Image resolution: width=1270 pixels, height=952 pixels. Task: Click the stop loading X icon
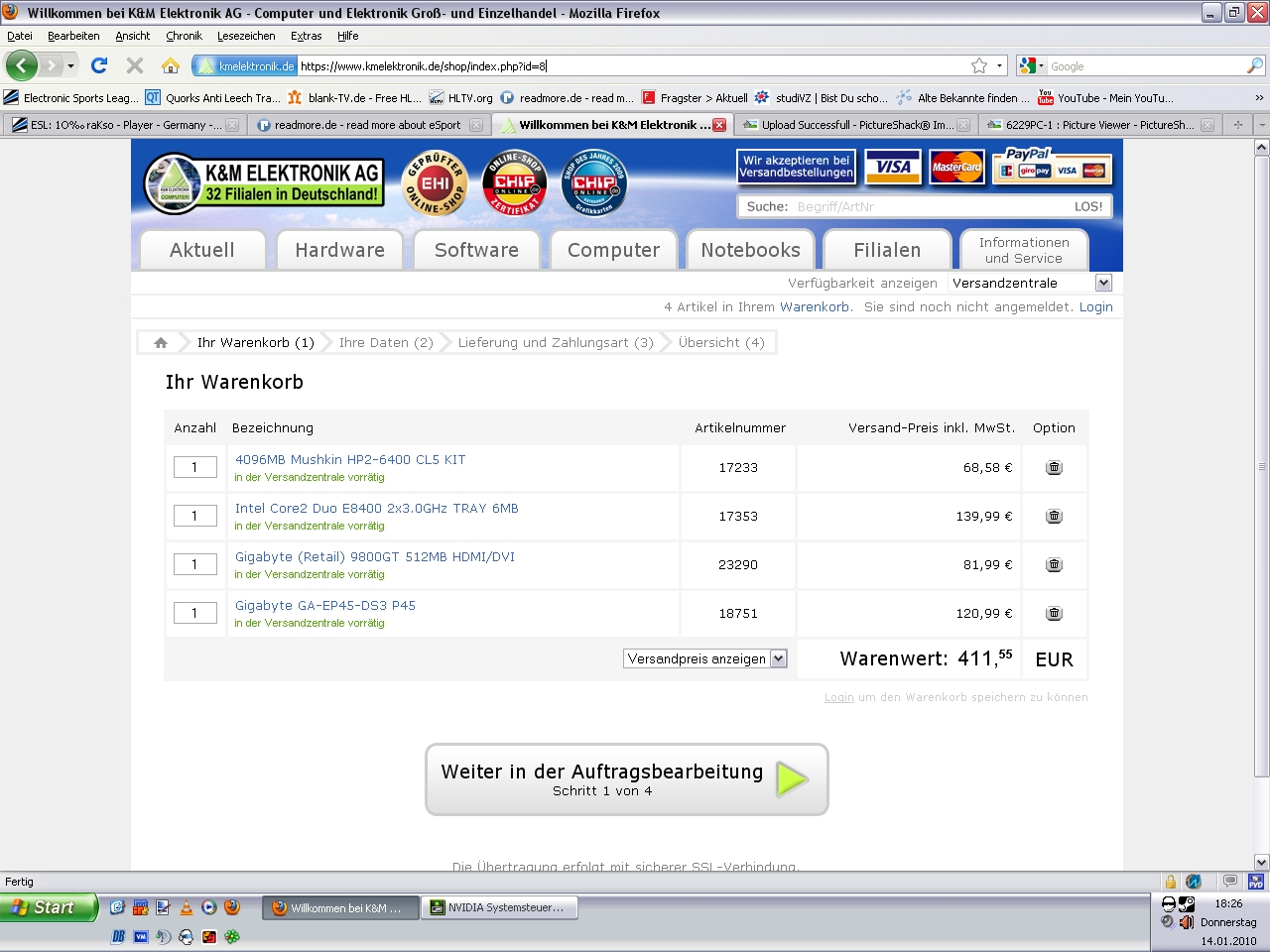point(135,65)
